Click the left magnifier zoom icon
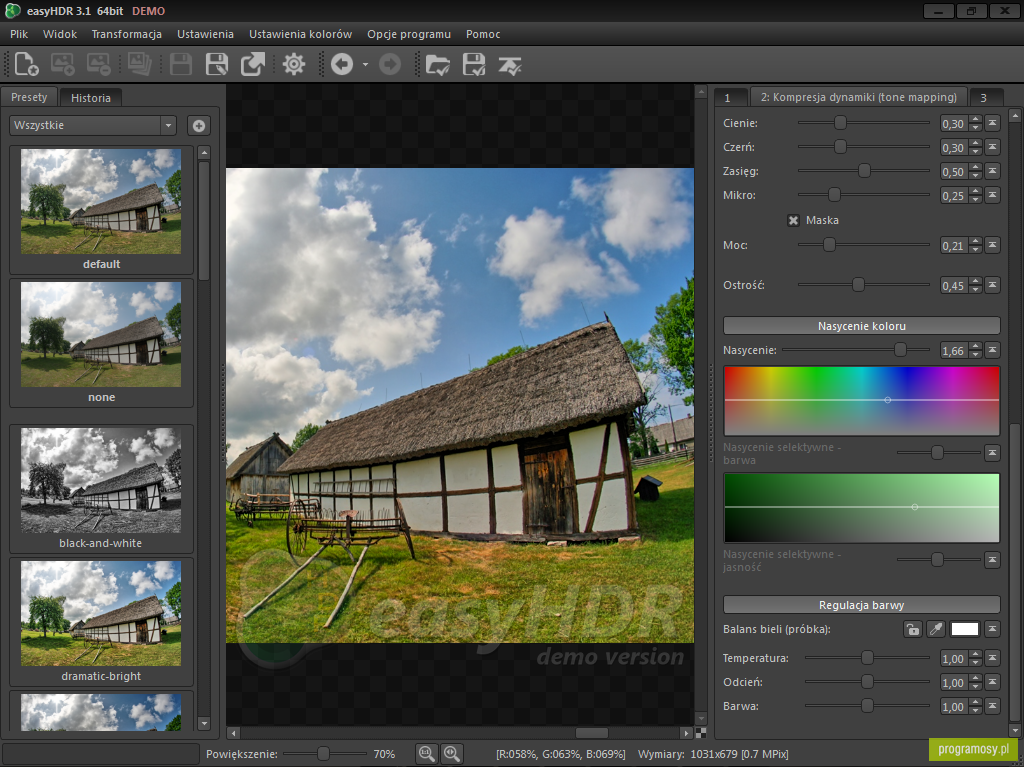 426,754
